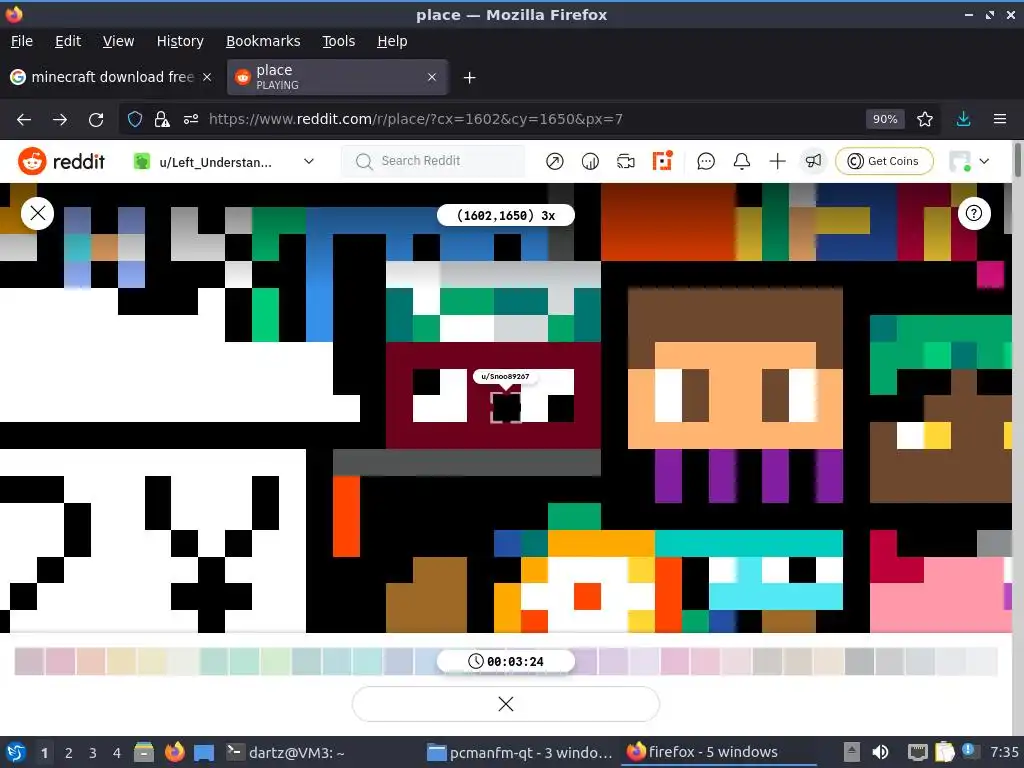Click the Reddit logo home link
The image size is (1024, 768).
point(61,161)
